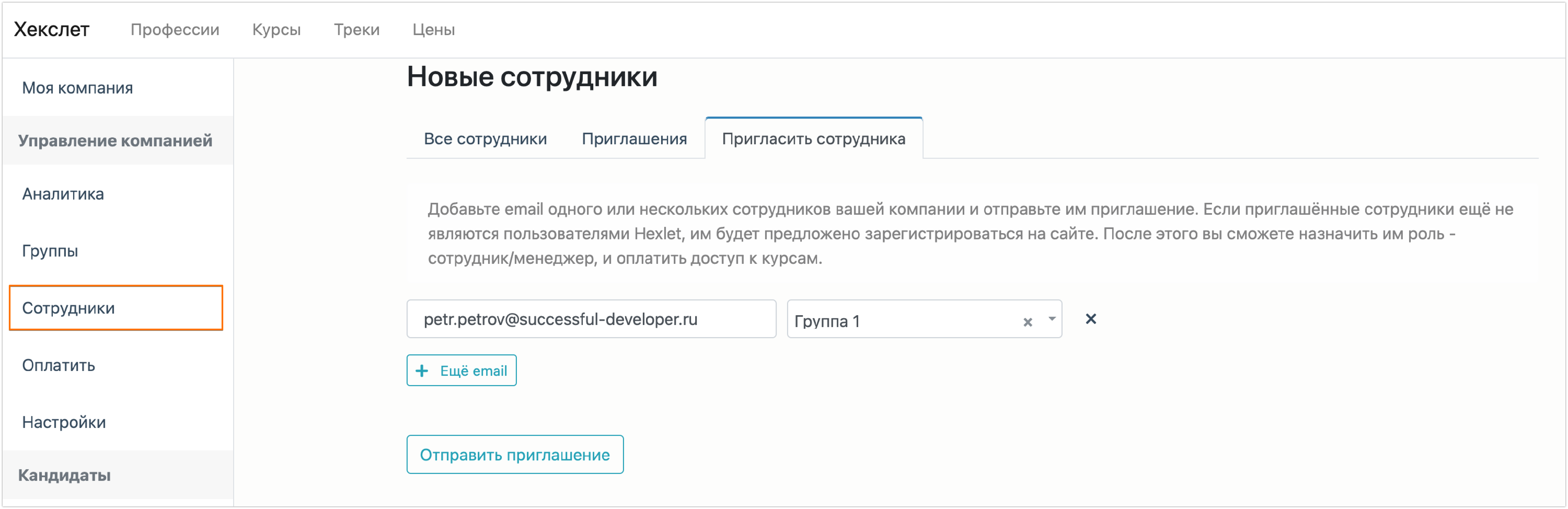Open Группы in sidebar
The image size is (1568, 509).
(50, 251)
